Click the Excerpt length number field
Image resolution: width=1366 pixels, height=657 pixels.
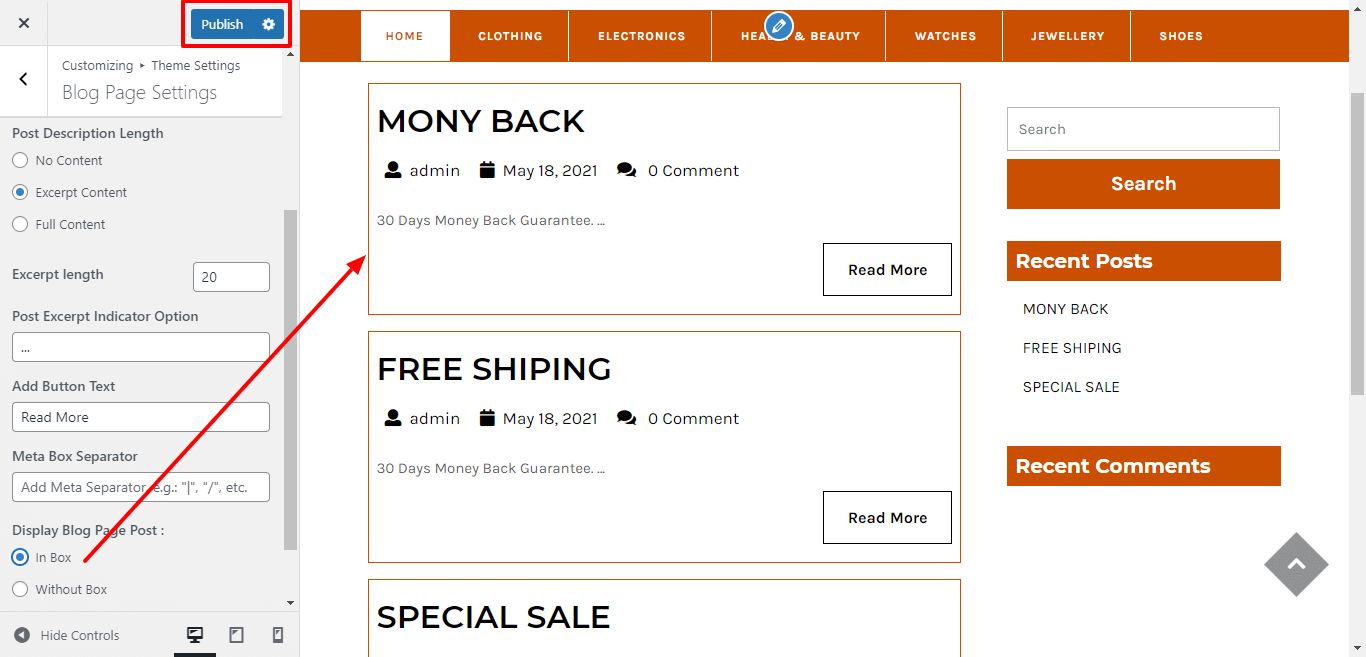[231, 277]
